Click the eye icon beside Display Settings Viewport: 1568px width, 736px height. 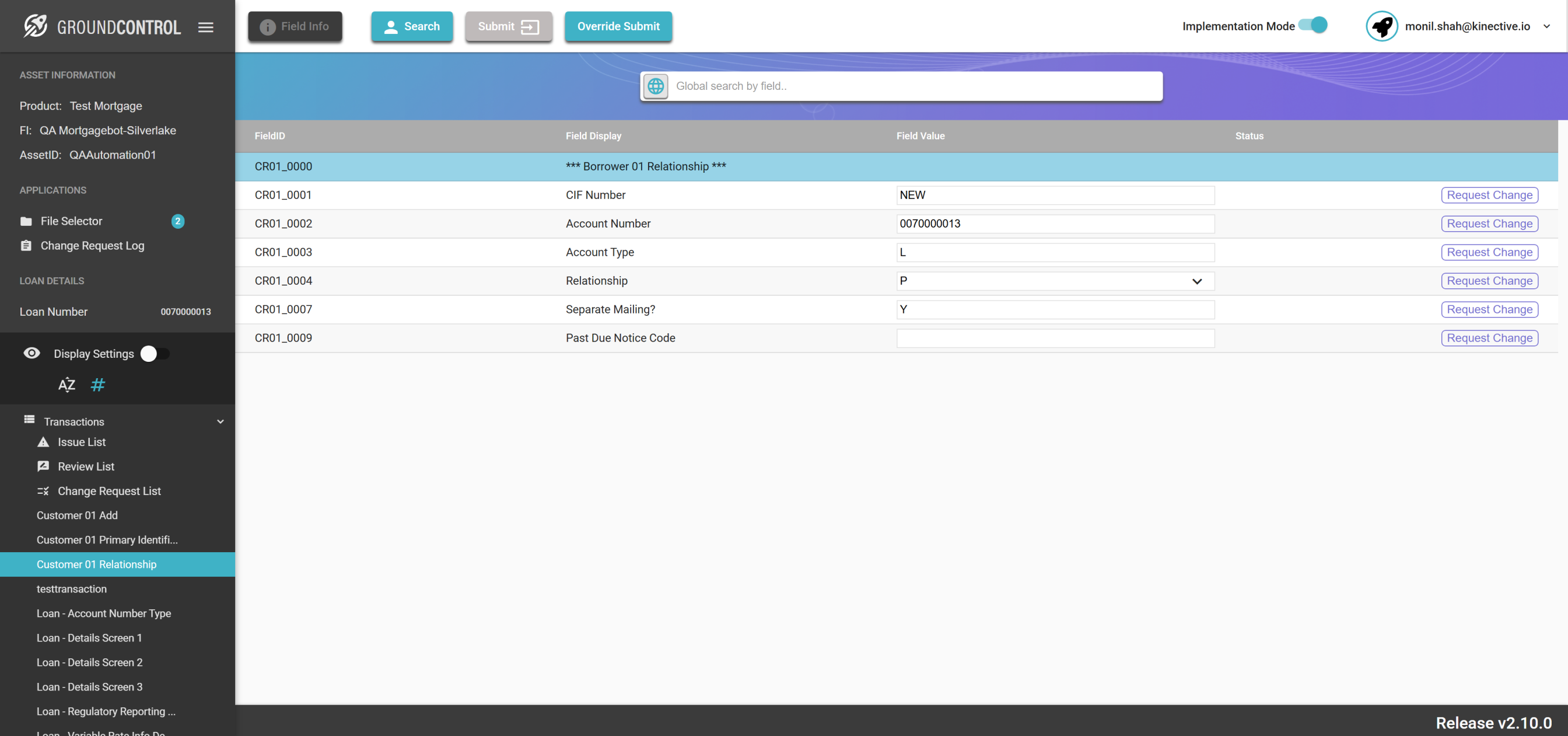point(32,353)
